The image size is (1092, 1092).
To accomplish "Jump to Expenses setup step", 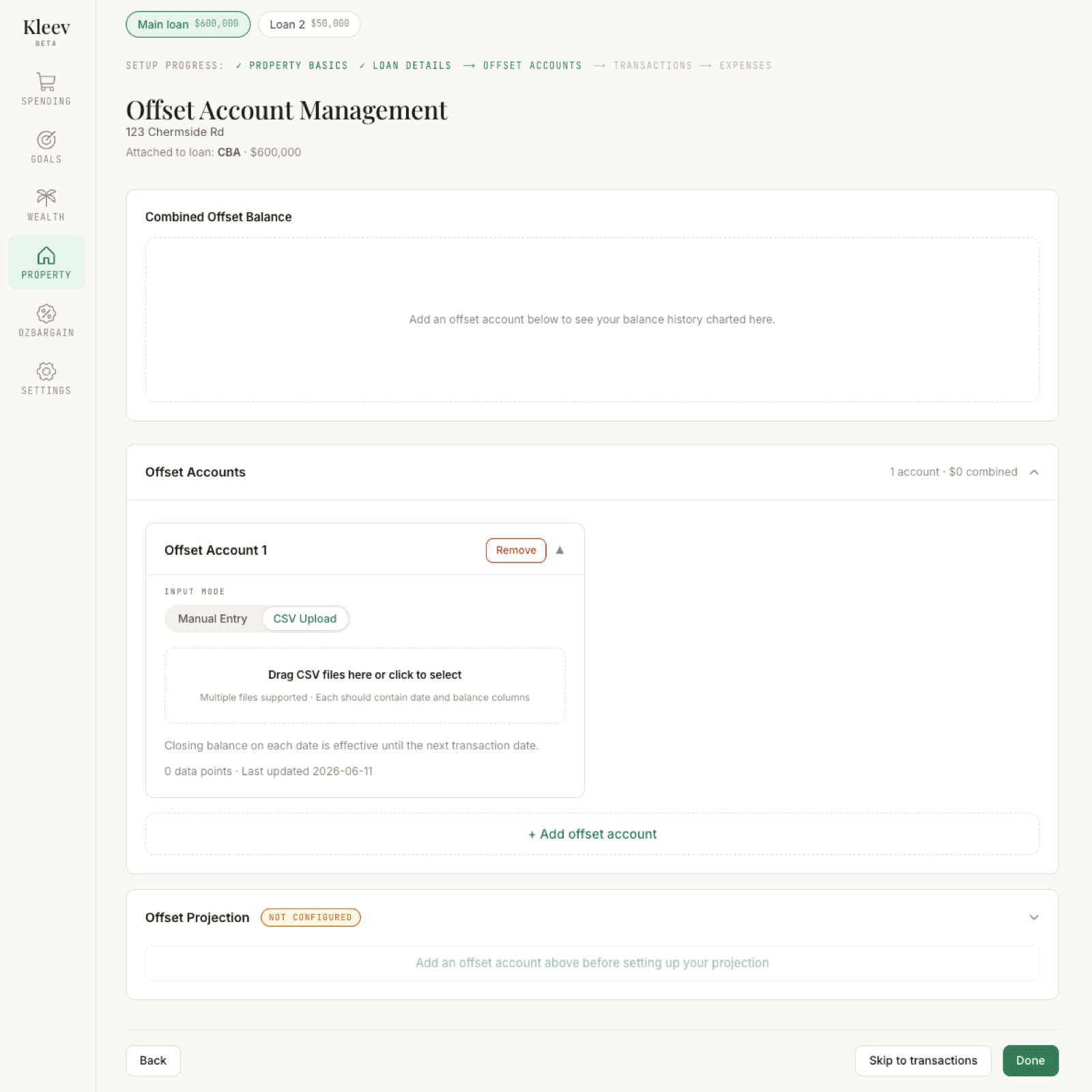I will (x=745, y=66).
